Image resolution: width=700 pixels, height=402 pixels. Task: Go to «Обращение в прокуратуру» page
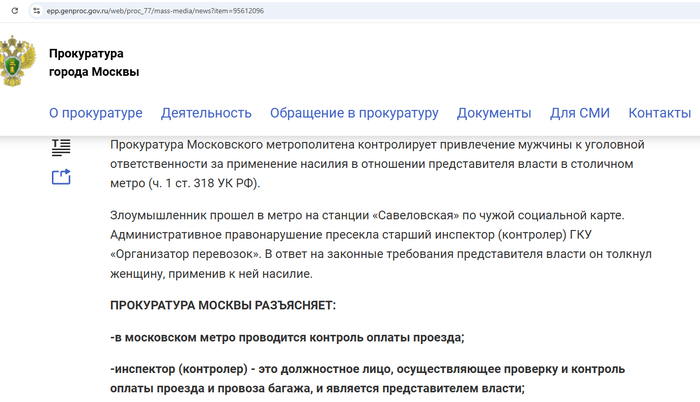354,113
